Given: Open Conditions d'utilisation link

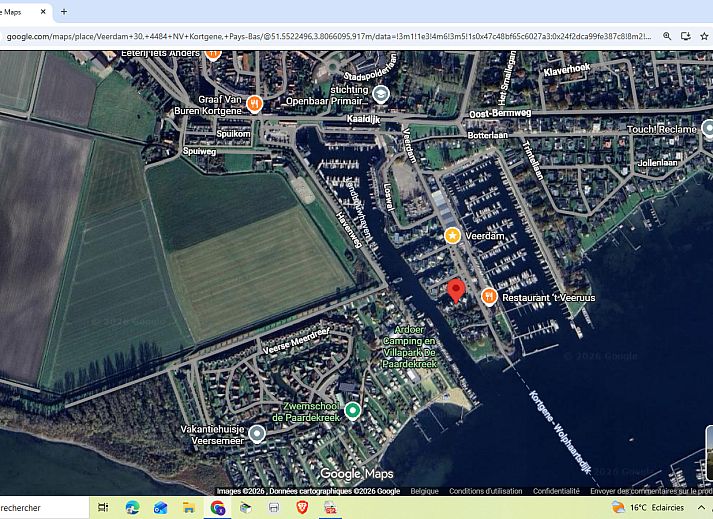Looking at the screenshot, I should click(x=485, y=491).
